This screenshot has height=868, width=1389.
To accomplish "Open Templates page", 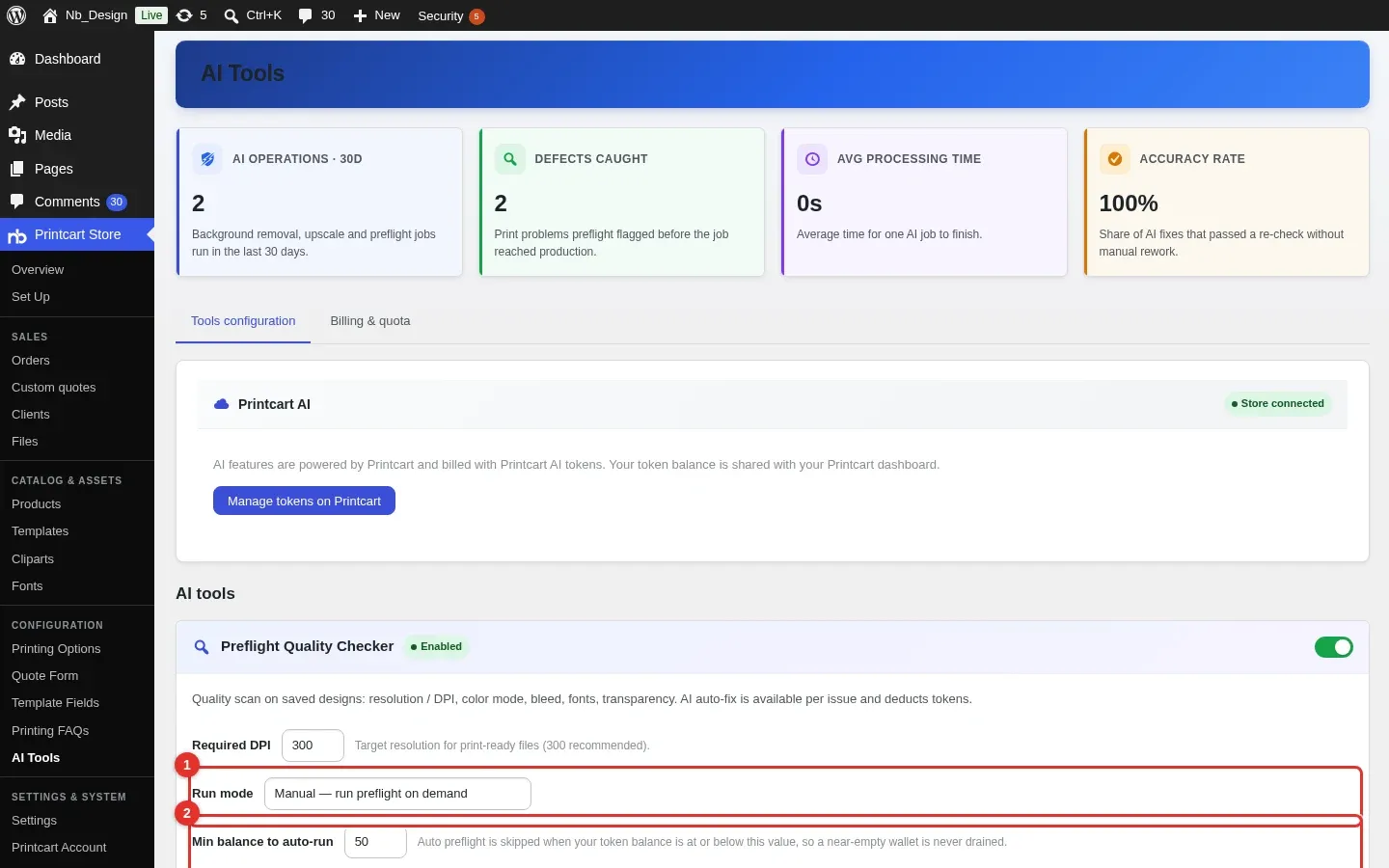I will (x=41, y=531).
